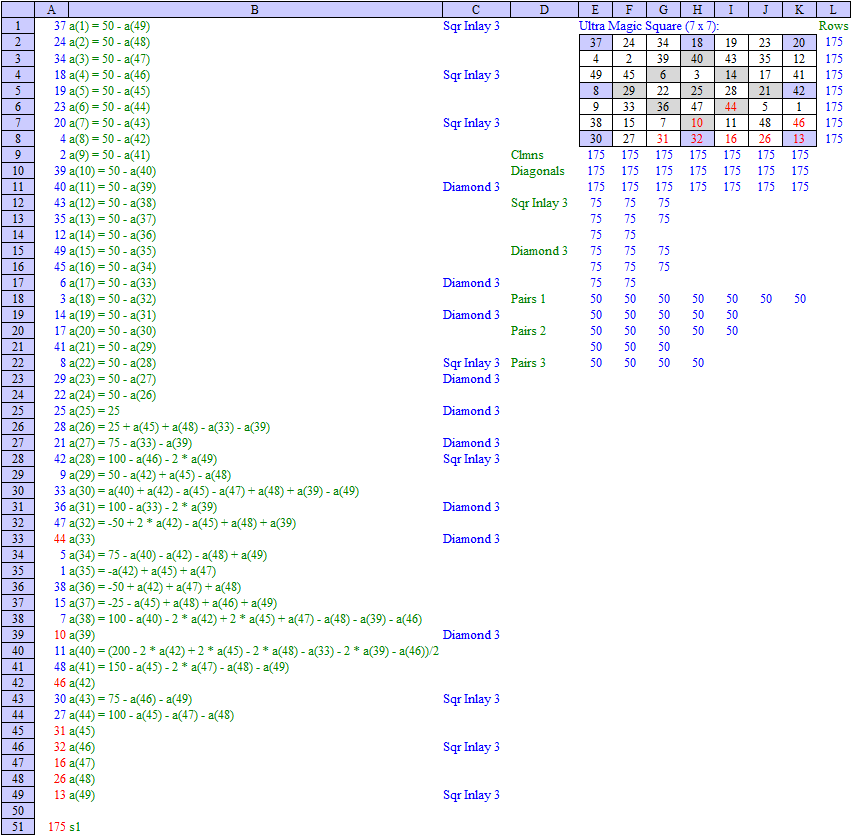Select row header 40

pyautogui.click(x=18, y=651)
